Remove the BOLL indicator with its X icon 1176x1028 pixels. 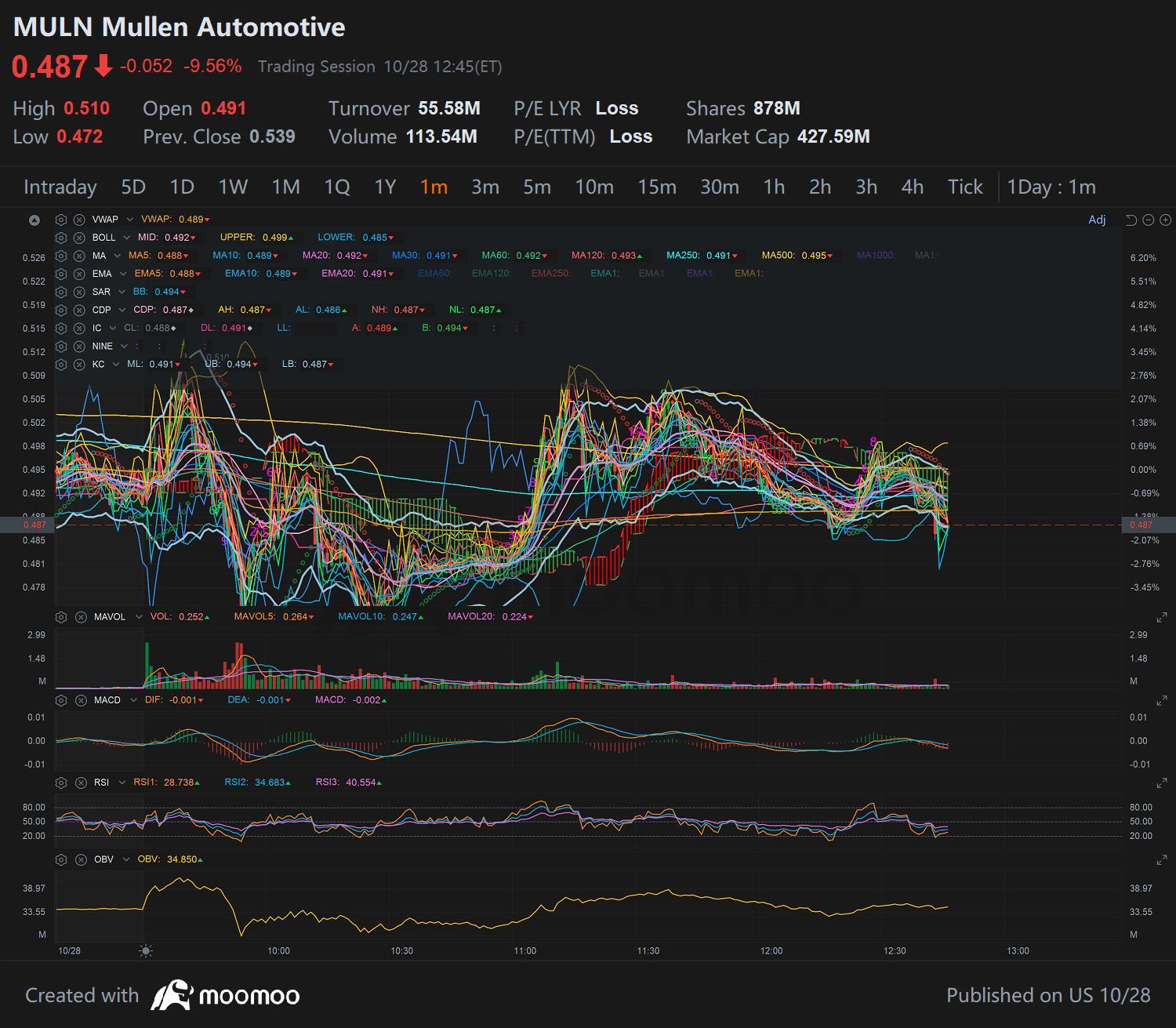tap(79, 238)
